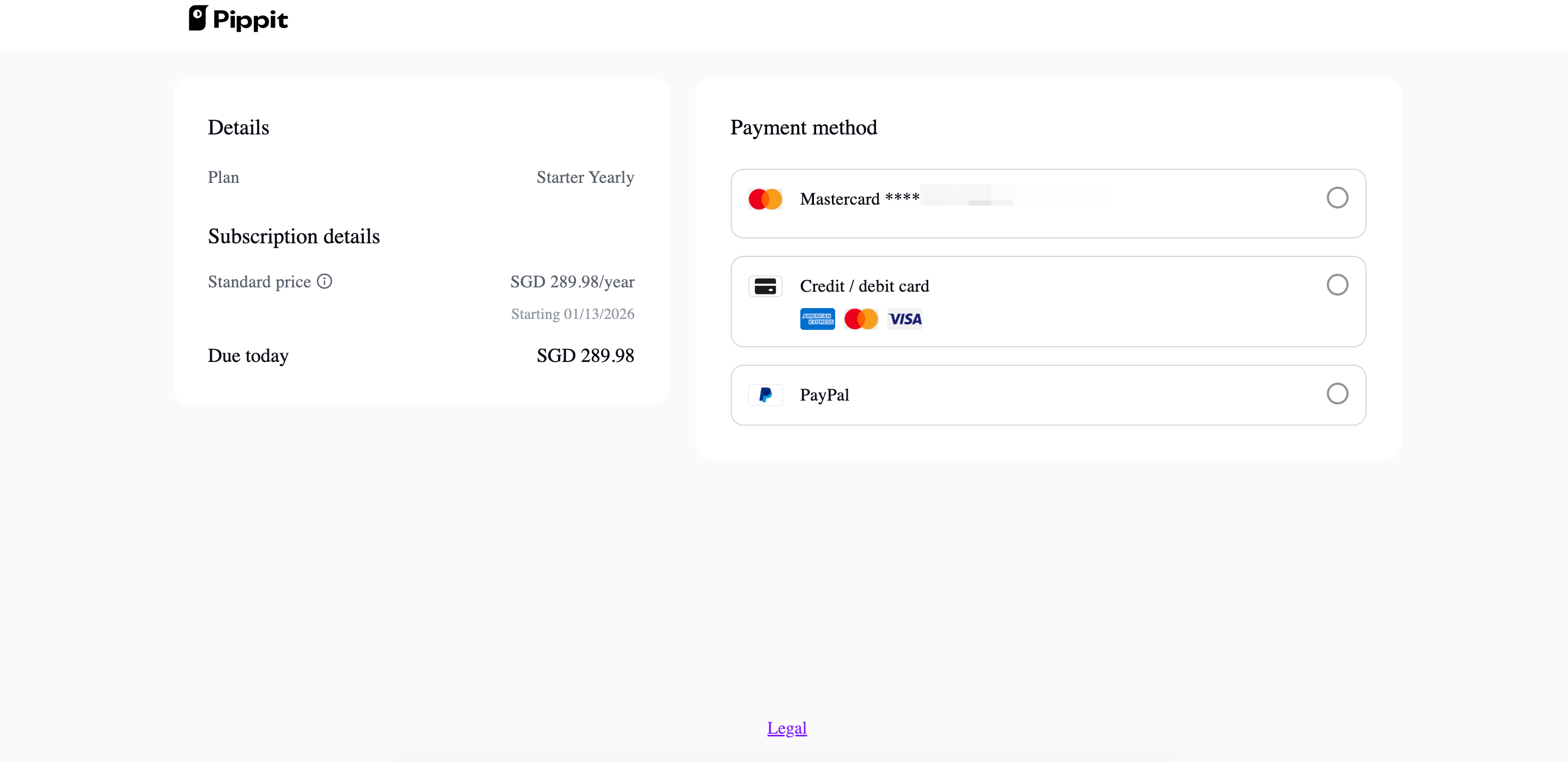Image resolution: width=1568 pixels, height=762 pixels.
Task: Click the Starter Yearly plan text
Action: tap(585, 177)
